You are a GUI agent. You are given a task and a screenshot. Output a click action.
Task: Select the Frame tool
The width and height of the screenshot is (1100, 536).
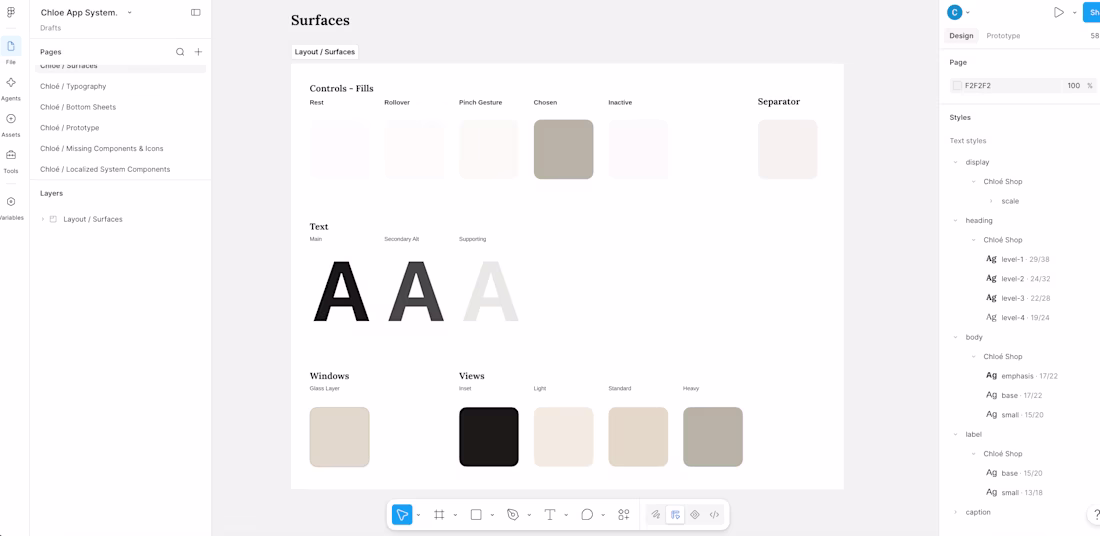[439, 515]
